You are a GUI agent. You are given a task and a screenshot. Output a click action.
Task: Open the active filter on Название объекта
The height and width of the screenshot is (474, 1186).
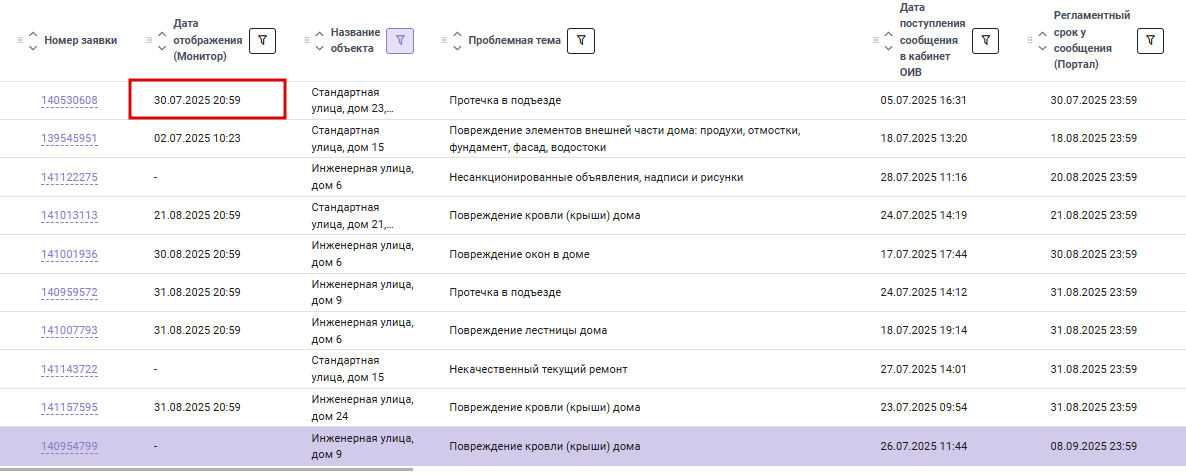(400, 41)
